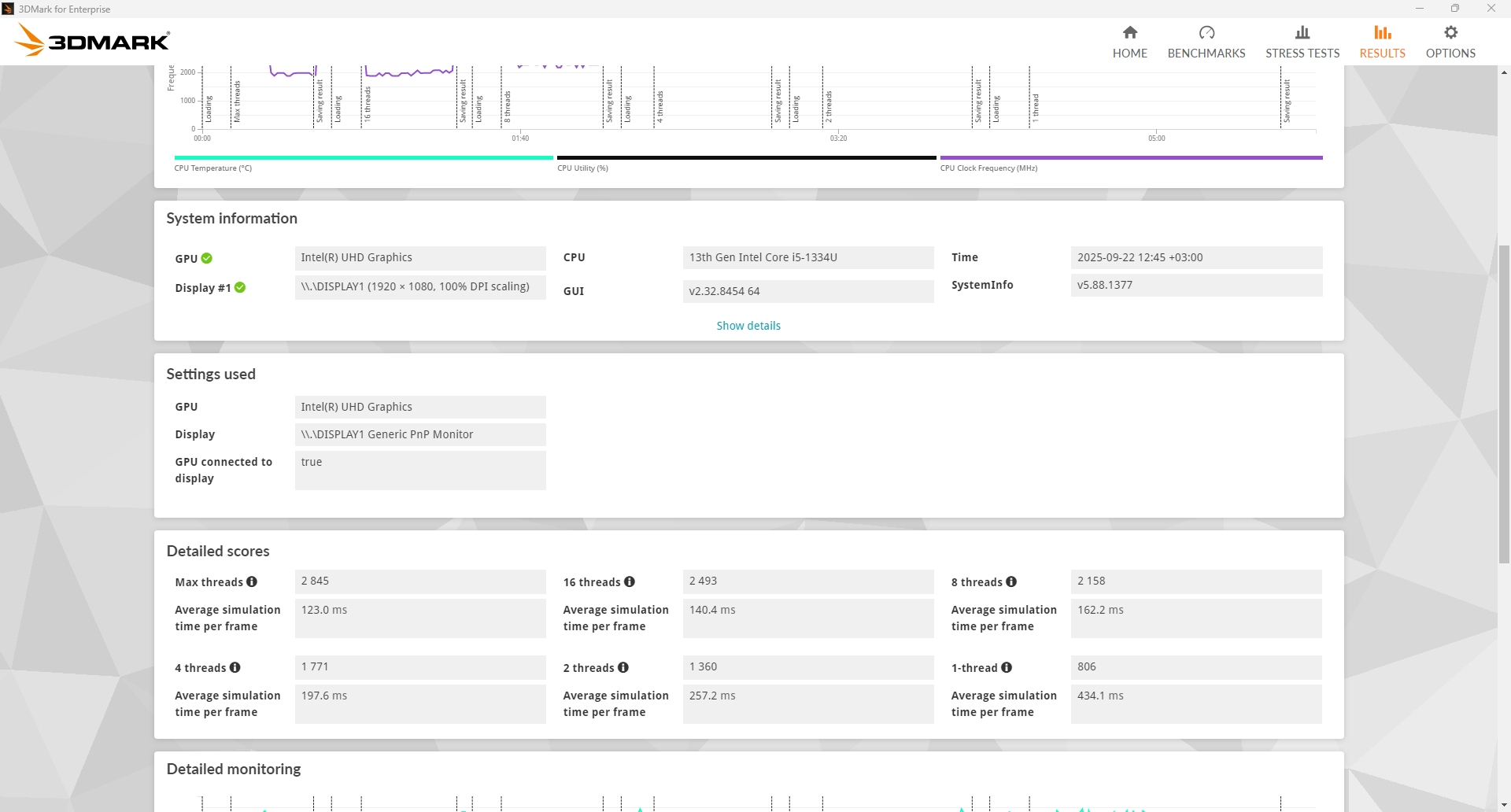The image size is (1511, 812).
Task: Click the Display #1 value with 1920 × 1080
Action: pos(420,286)
